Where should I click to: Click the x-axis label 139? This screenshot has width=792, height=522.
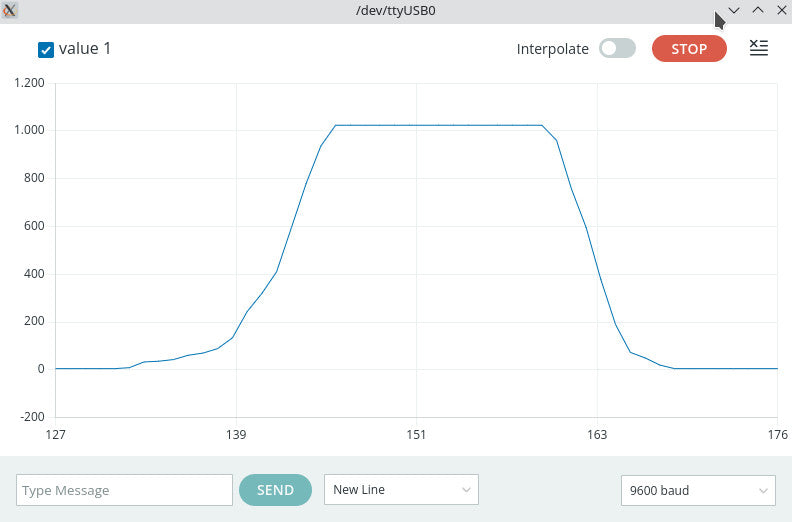click(x=236, y=435)
